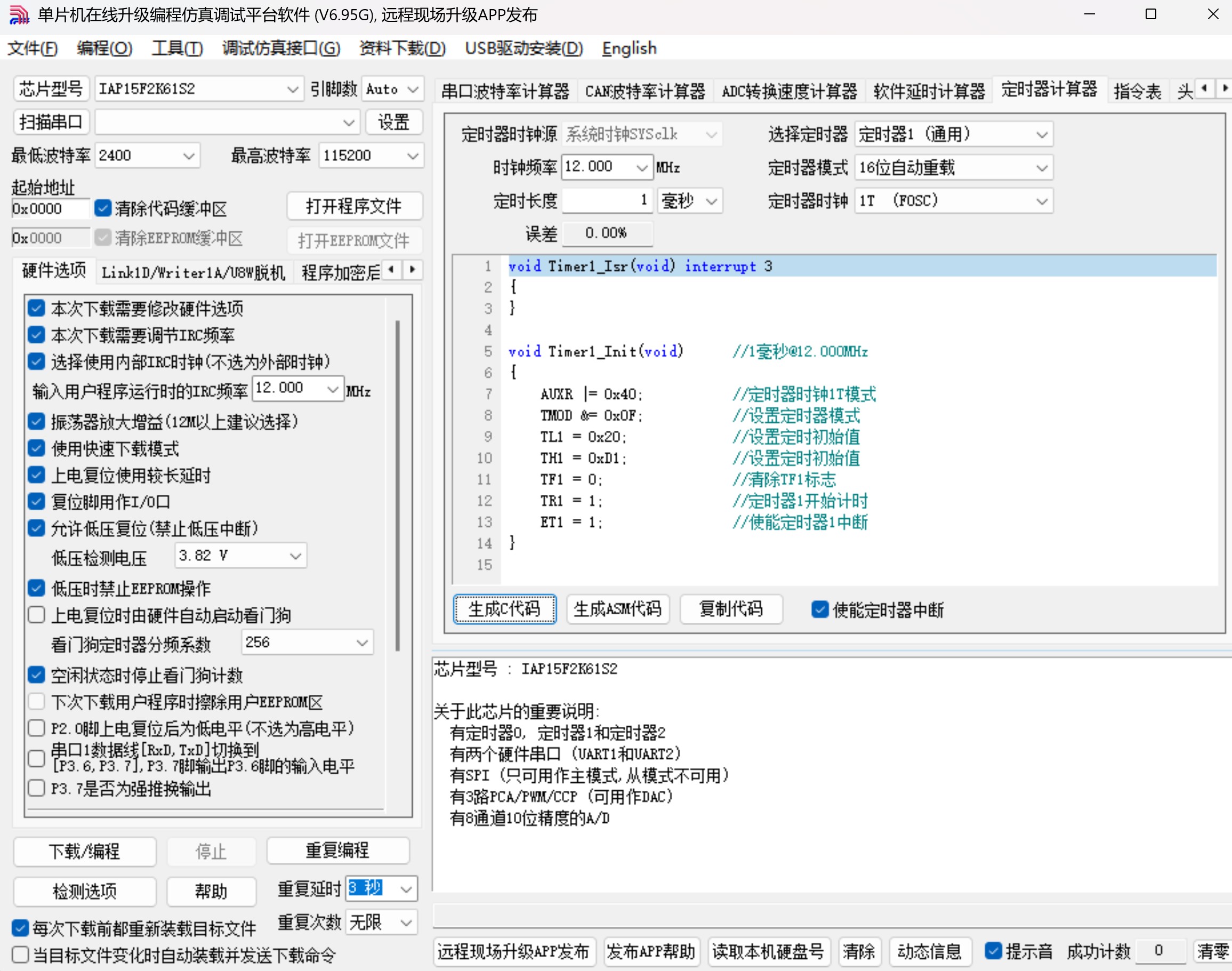Click 下载/编程 button
This screenshot has width=1232, height=971.
click(85, 852)
